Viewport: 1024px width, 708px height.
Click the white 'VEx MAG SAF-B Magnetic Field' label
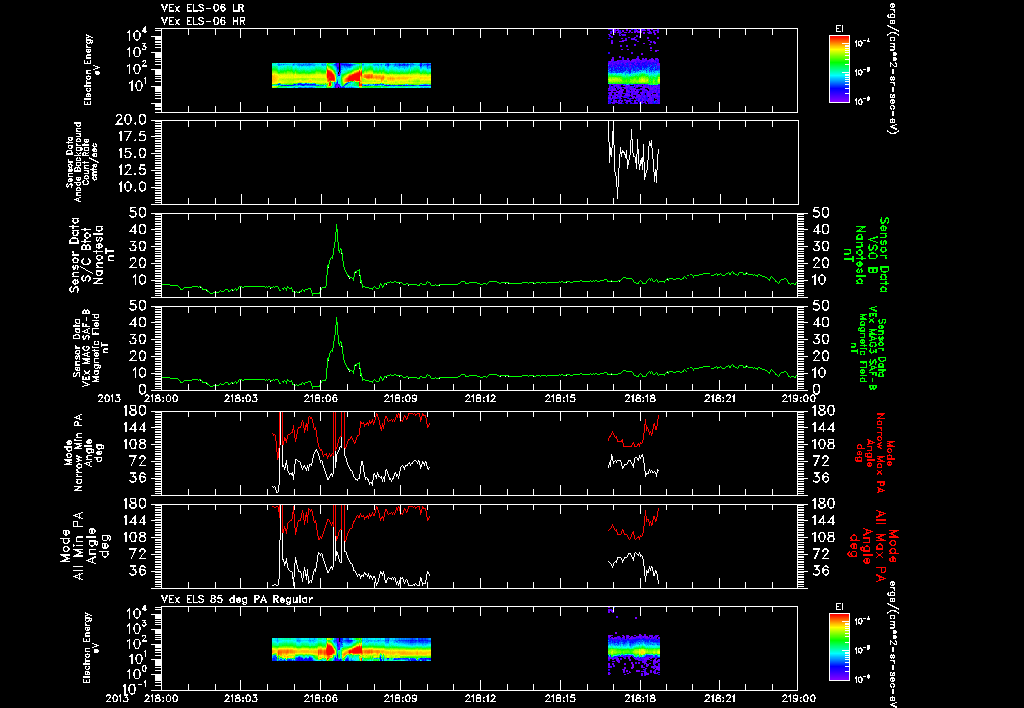pyautogui.click(x=91, y=348)
